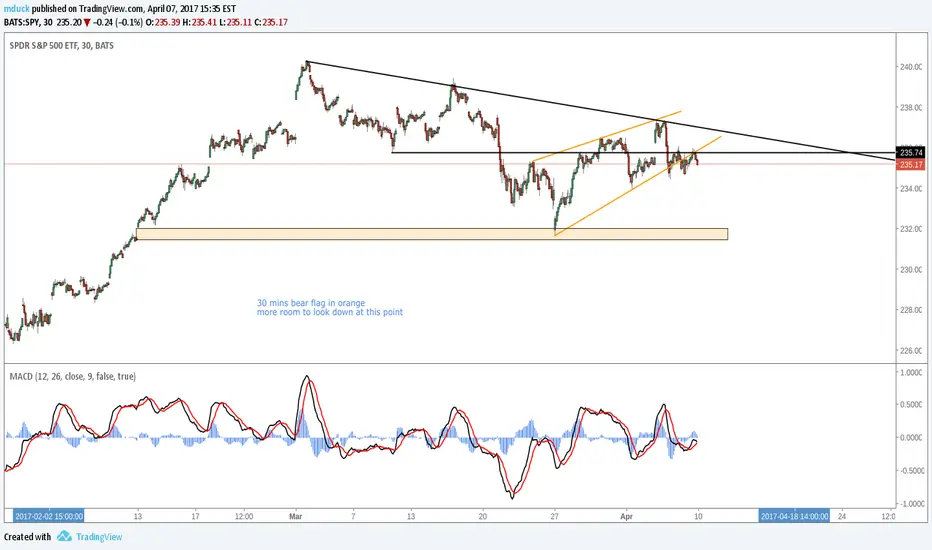Click the BATS:SPY, 30 symbol text

pos(28,23)
